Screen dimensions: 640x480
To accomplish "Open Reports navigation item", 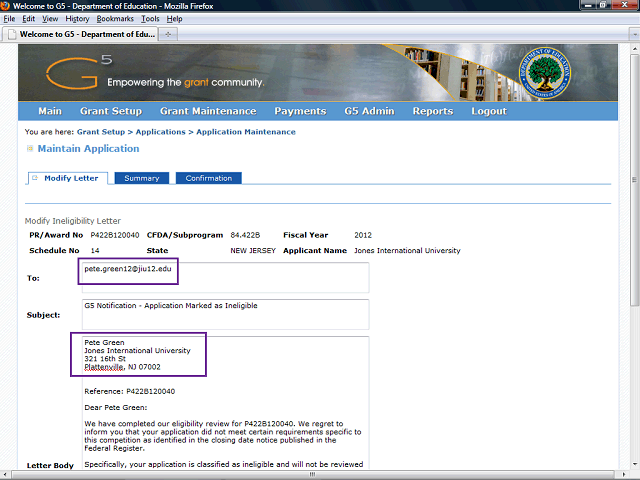I will coord(433,111).
